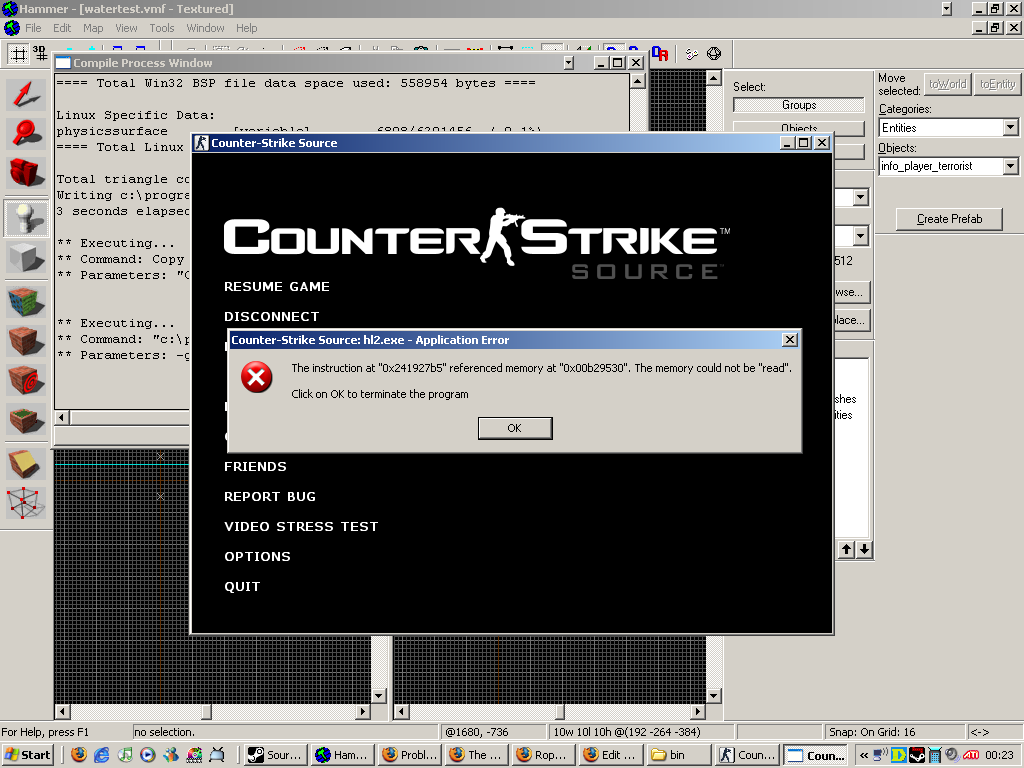This screenshot has width=1024, height=768.
Task: Expand the lower partially hidden combo box arrow
Action: click(x=860, y=236)
